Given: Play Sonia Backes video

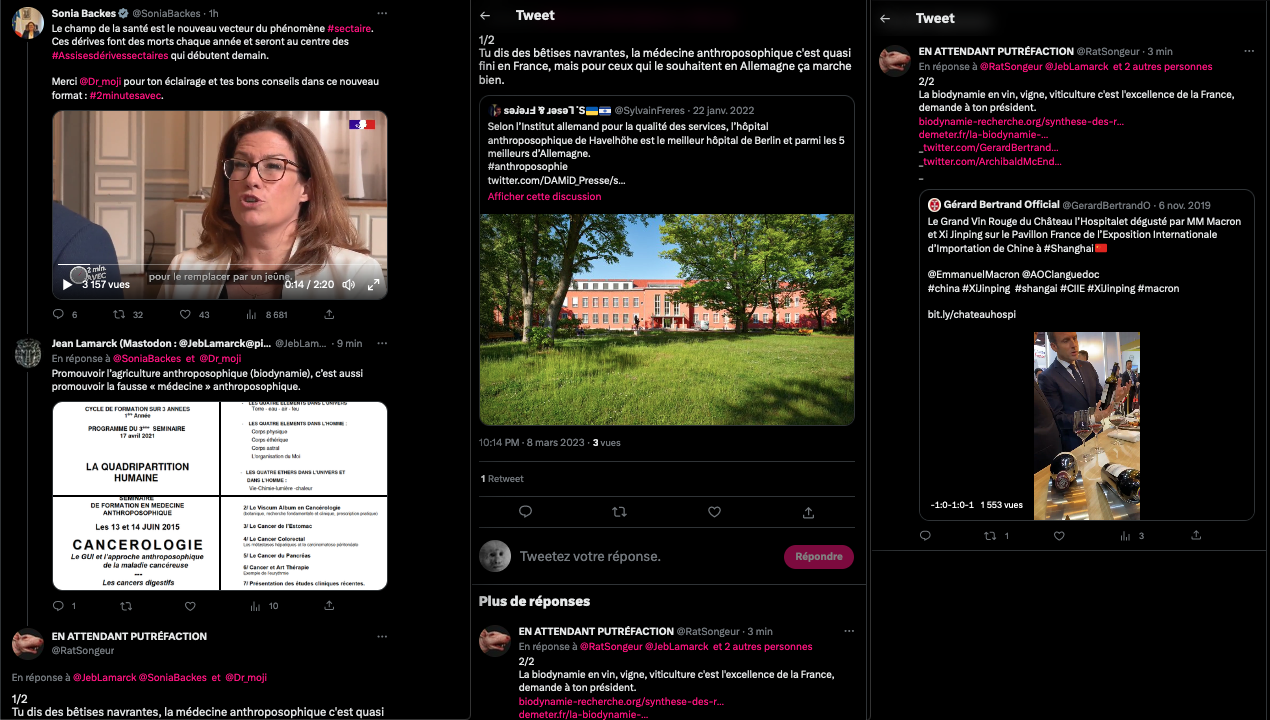Looking at the screenshot, I should coord(67,284).
